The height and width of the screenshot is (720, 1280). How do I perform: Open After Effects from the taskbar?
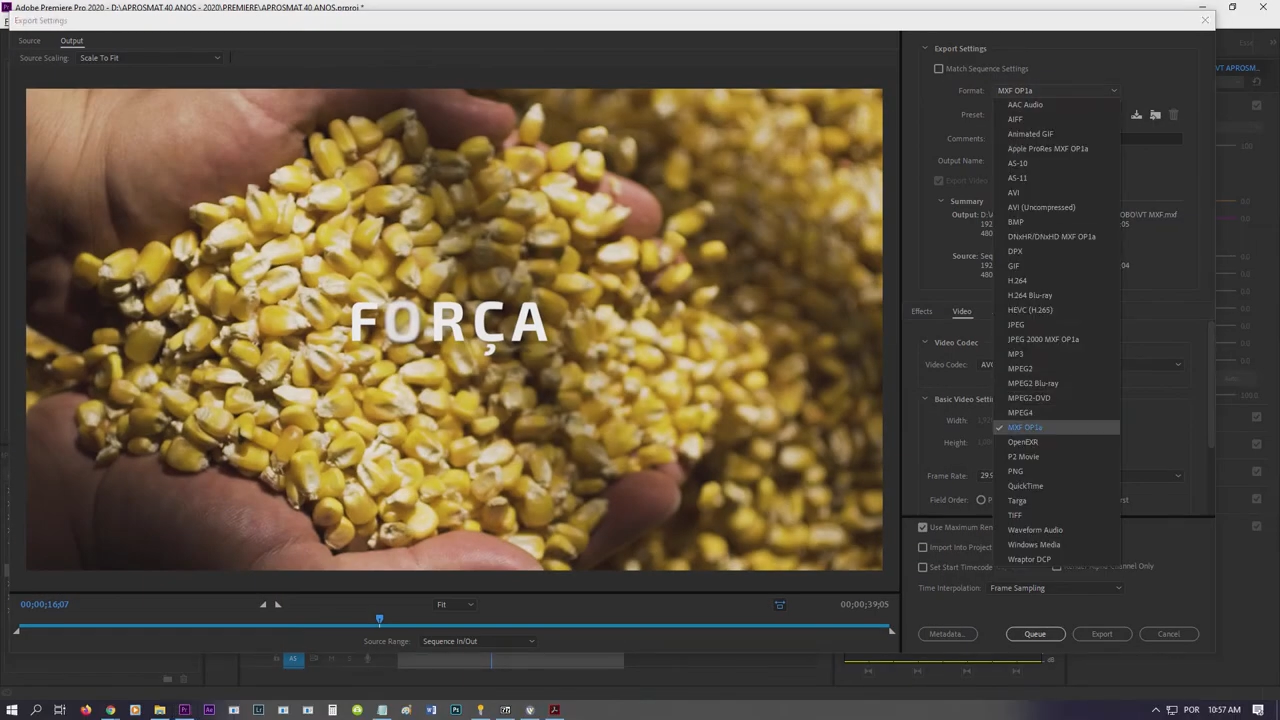click(x=209, y=710)
